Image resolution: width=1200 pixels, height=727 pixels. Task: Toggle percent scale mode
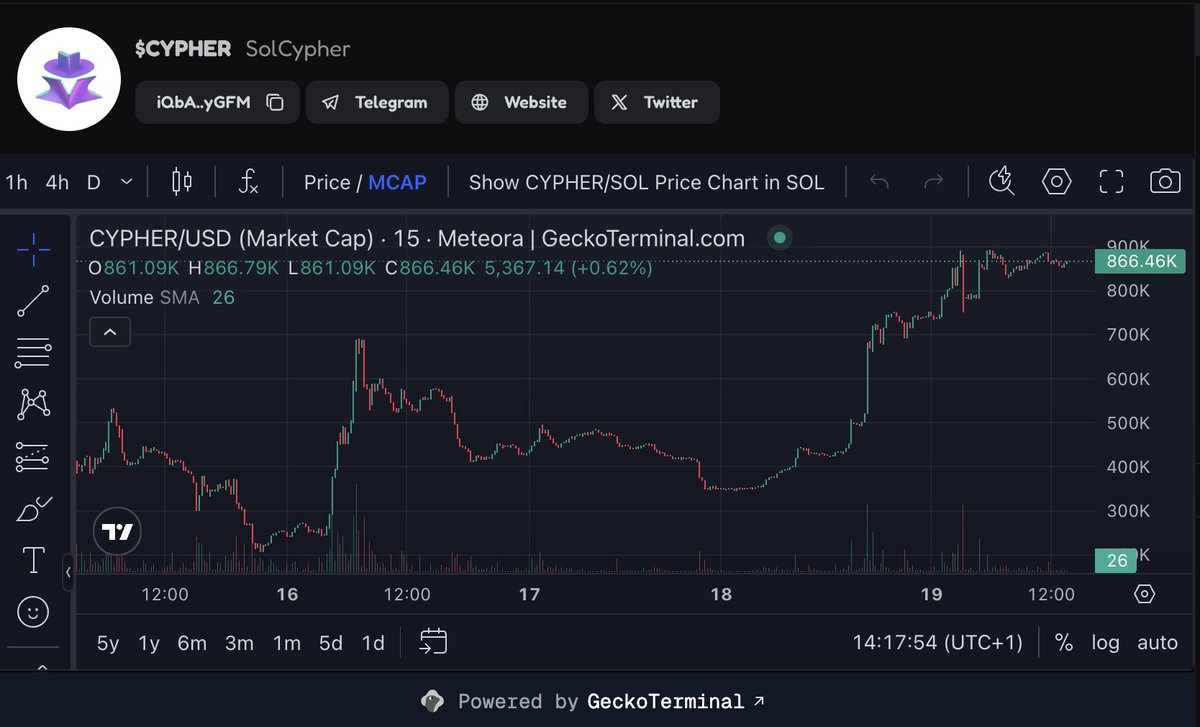pos(1064,643)
